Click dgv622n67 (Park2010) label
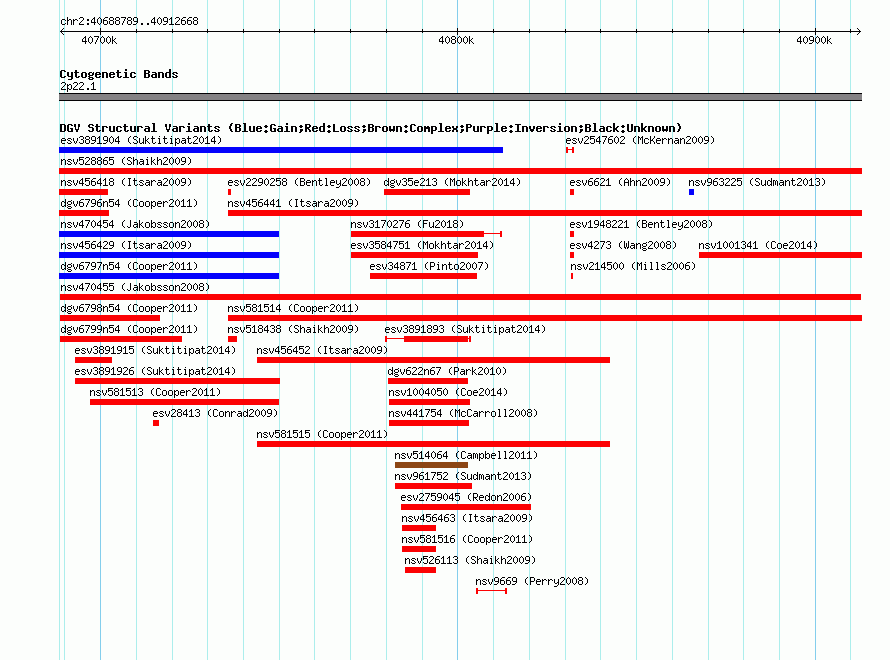Image resolution: width=890 pixels, height=660 pixels. (447, 371)
